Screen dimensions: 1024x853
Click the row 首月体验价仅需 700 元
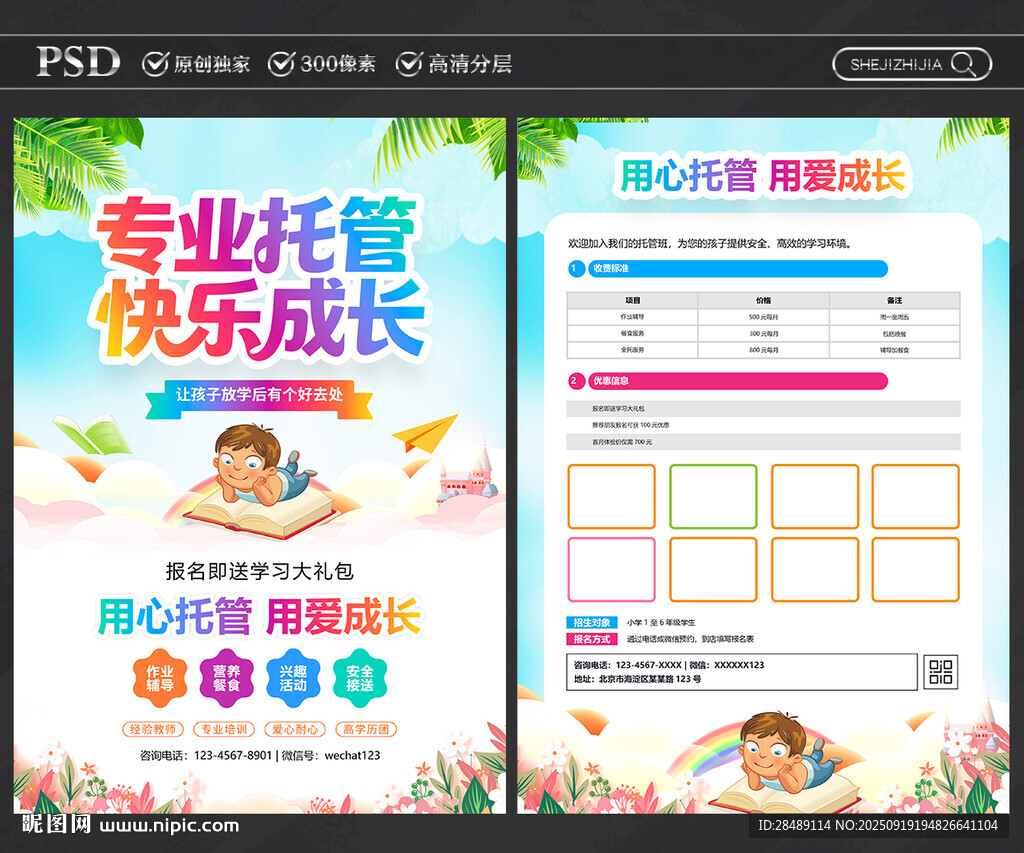[763, 442]
